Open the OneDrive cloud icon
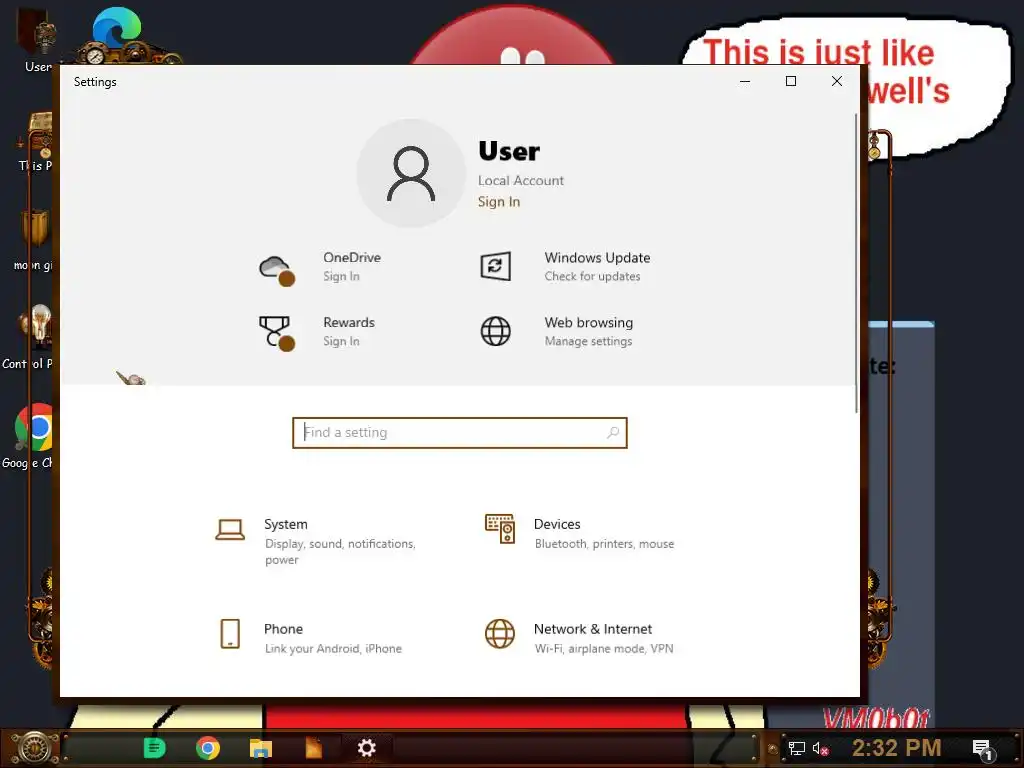 (277, 270)
